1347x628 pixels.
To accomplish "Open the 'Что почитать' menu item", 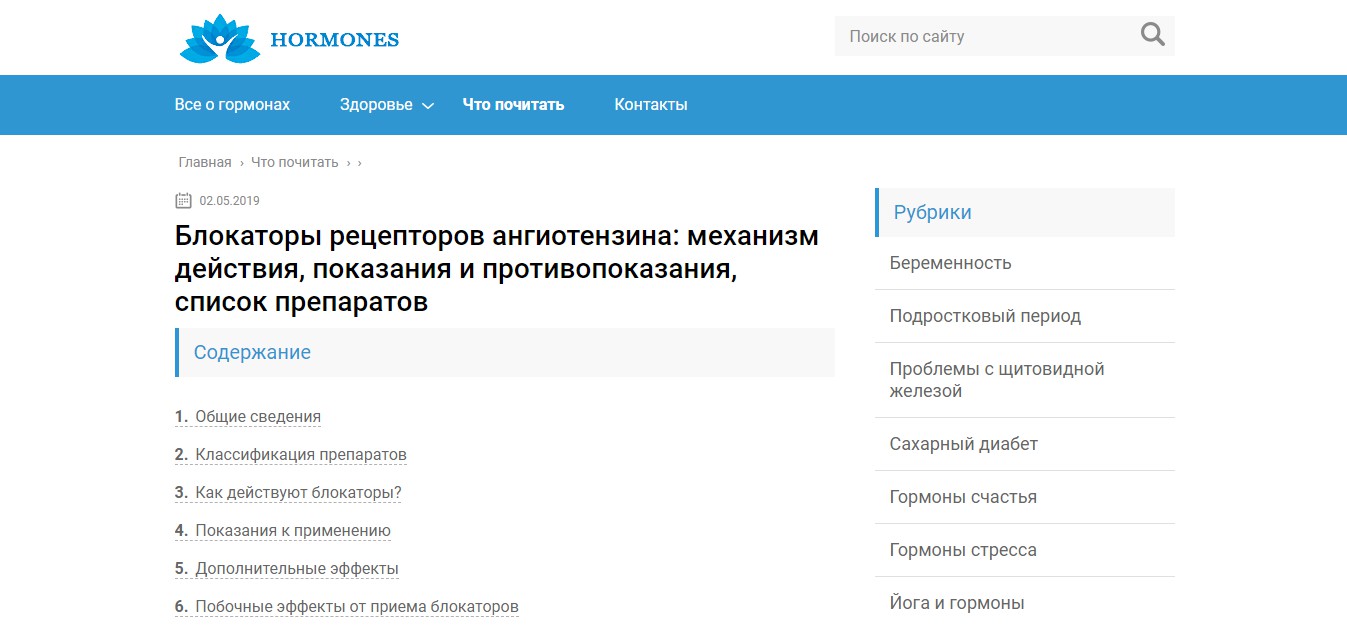I will tap(513, 104).
